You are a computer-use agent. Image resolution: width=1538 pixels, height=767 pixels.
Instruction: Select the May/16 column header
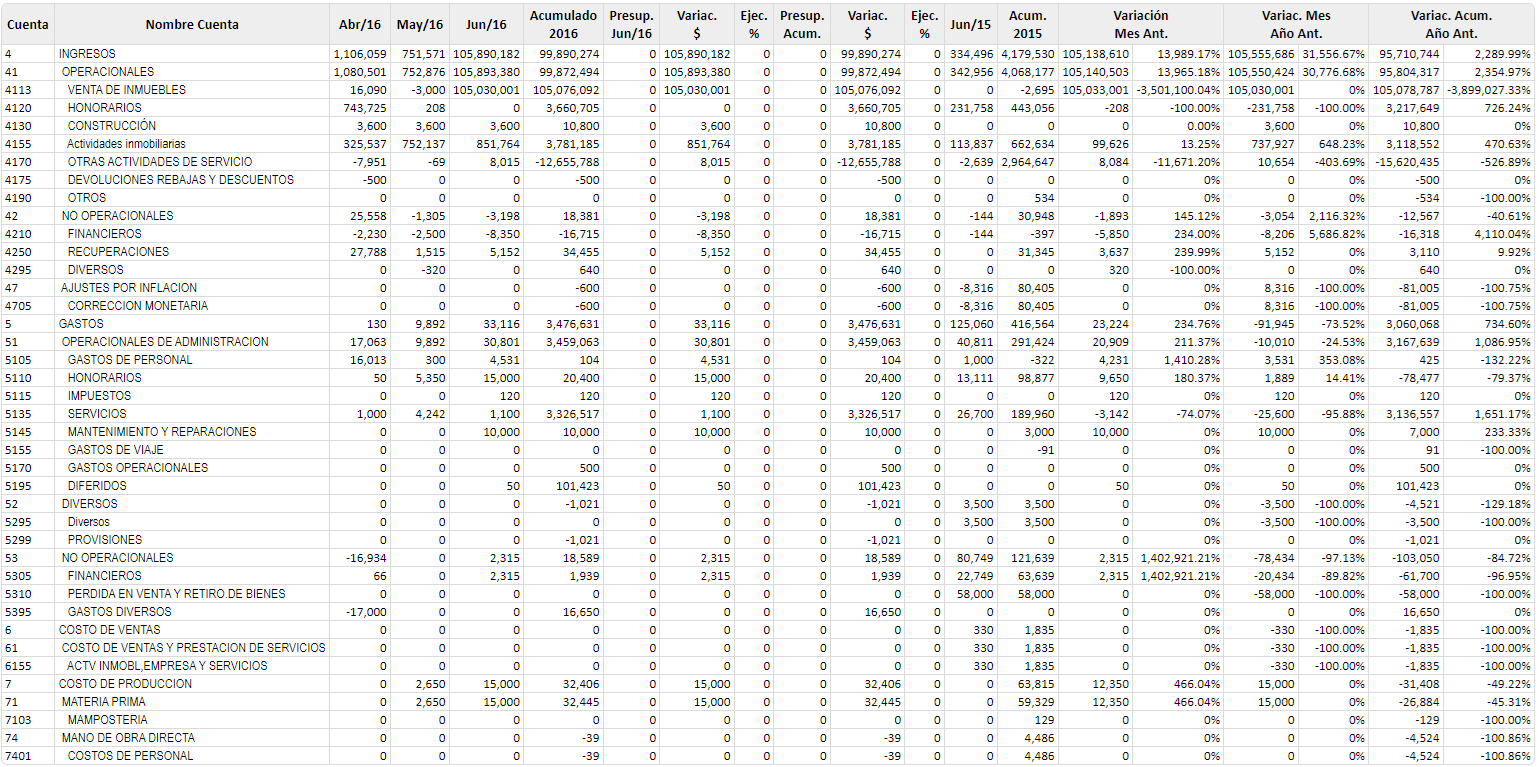pos(420,24)
